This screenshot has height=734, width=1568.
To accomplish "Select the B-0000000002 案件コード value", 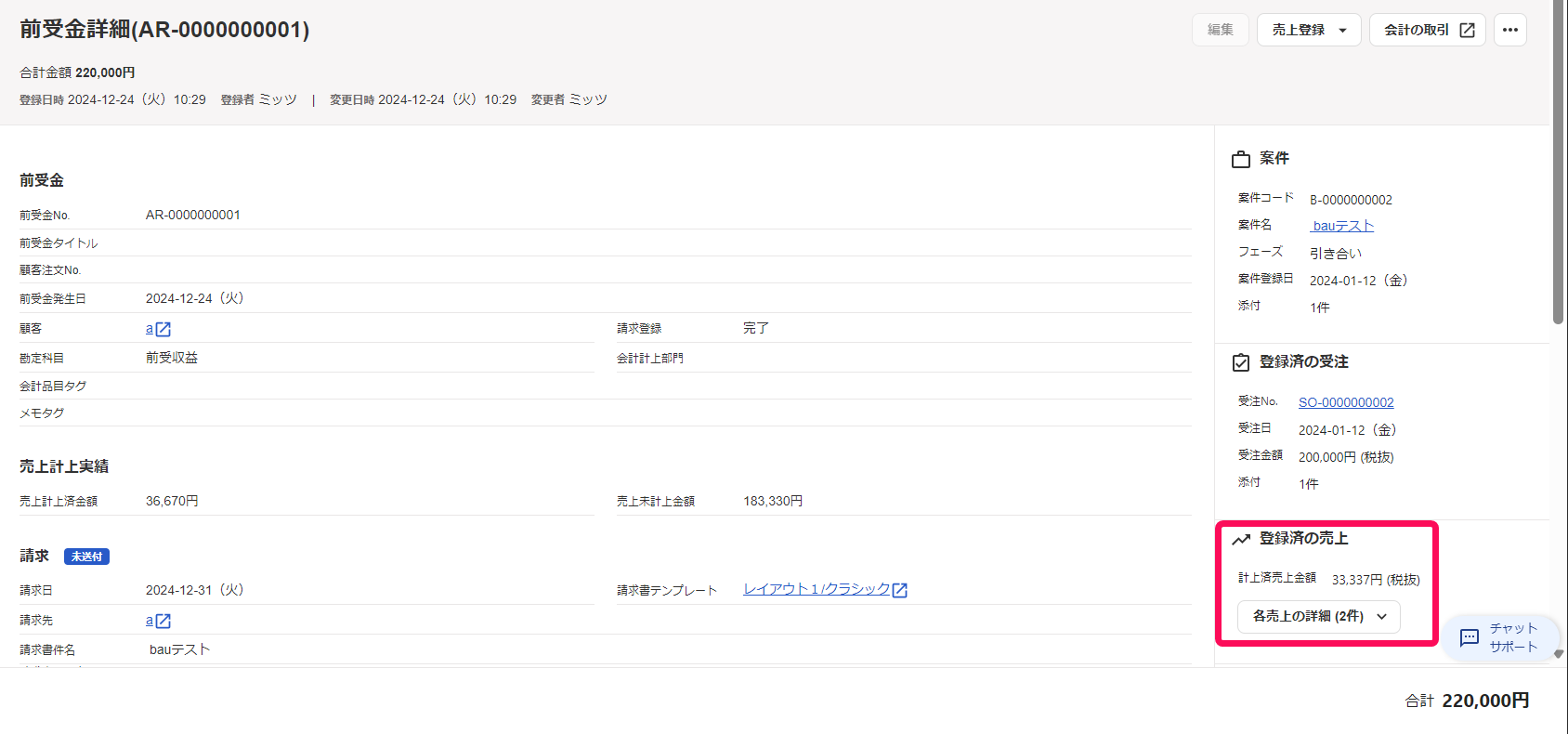I will pyautogui.click(x=1351, y=200).
